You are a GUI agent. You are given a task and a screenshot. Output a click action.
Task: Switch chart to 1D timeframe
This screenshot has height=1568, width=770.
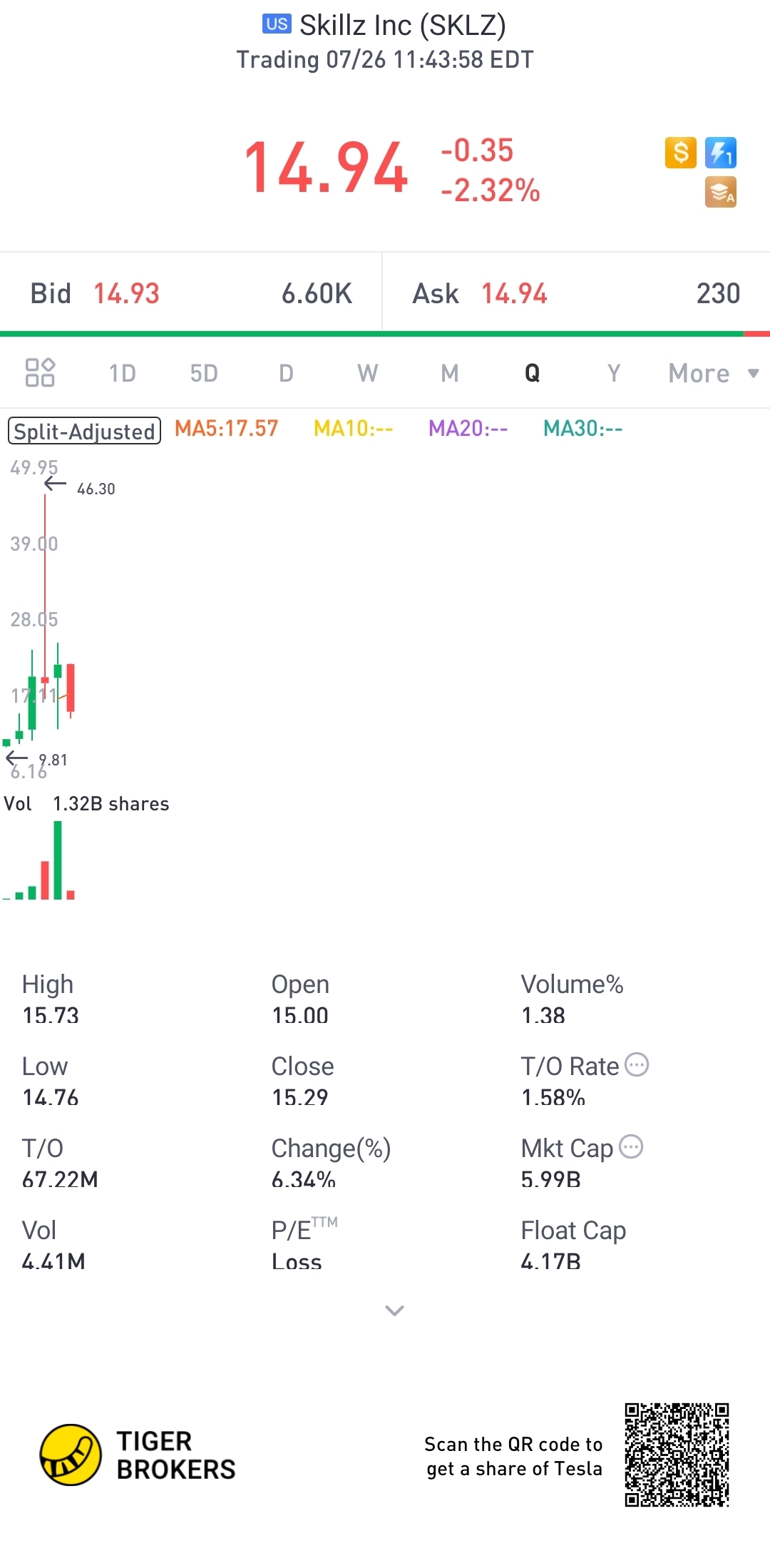coord(122,373)
